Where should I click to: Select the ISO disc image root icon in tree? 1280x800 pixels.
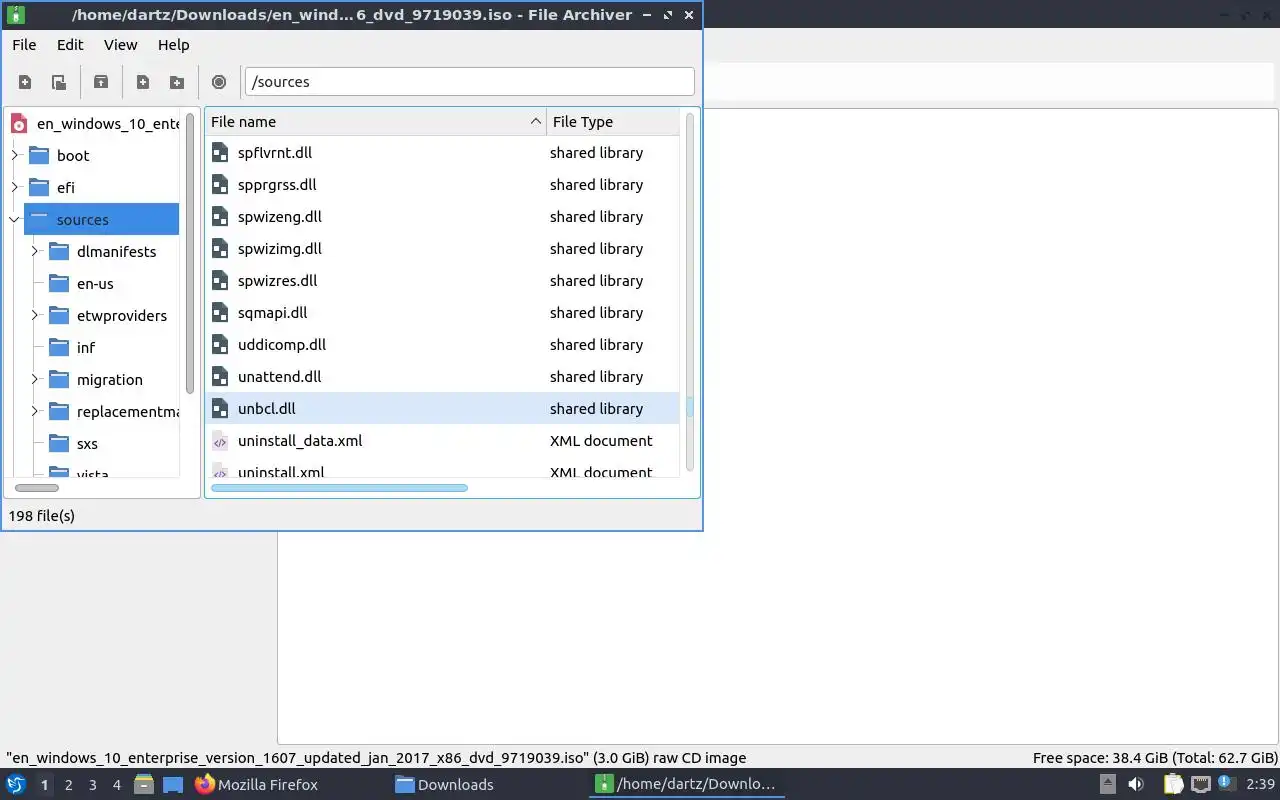[x=19, y=124]
